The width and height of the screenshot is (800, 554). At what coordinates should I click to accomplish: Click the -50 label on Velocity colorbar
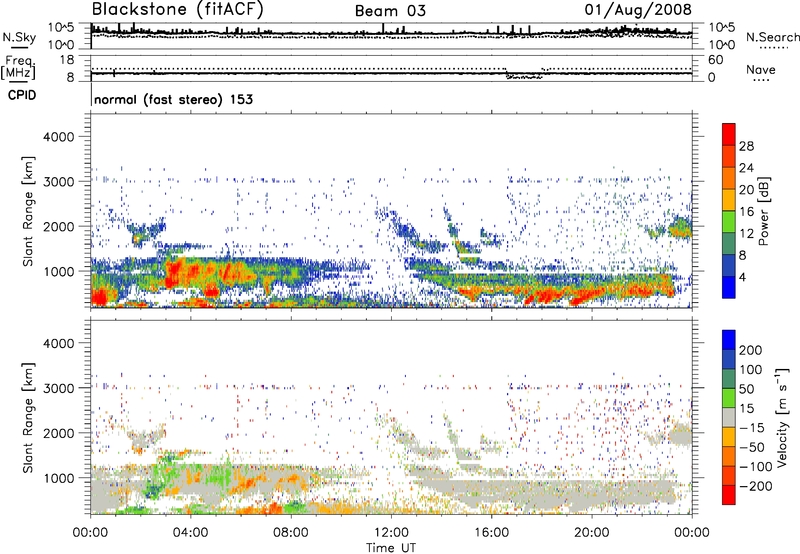tap(751, 447)
